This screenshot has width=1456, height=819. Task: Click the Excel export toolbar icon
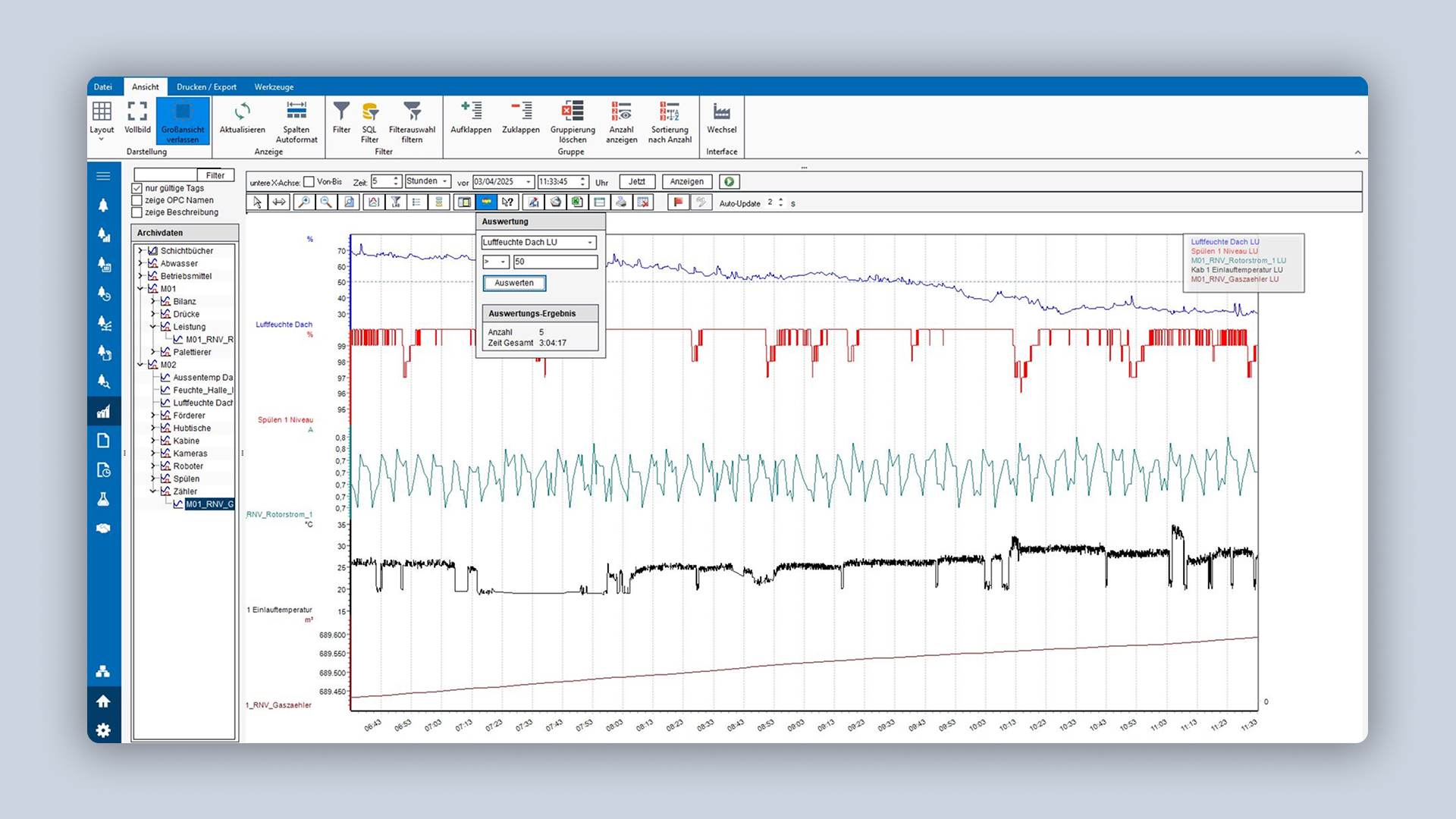pos(577,202)
